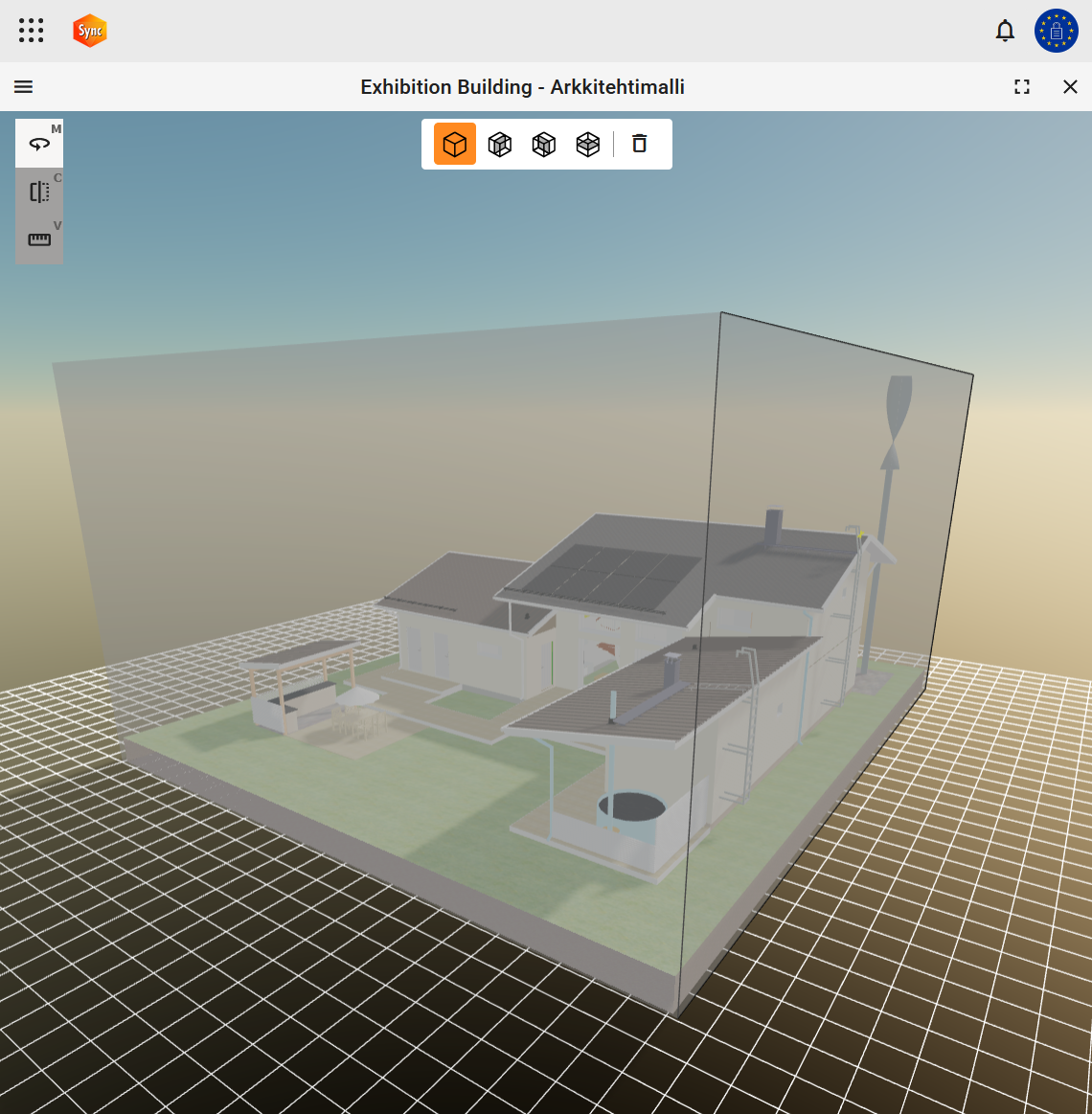The width and height of the screenshot is (1092, 1114).
Task: Open notifications via the bell icon
Action: click(1005, 31)
